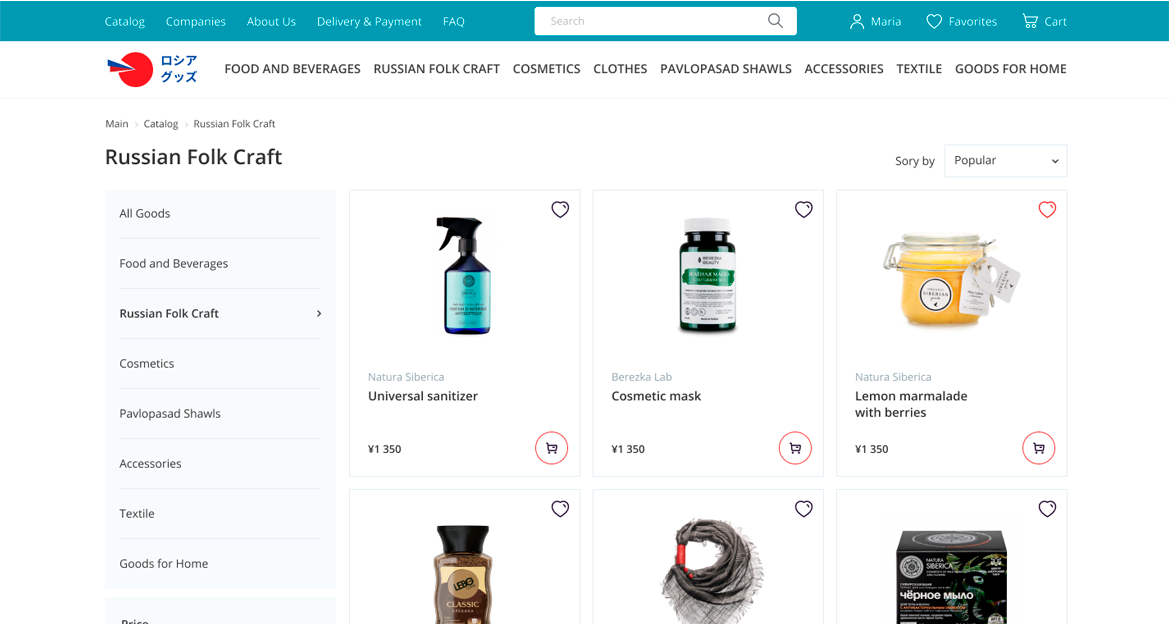Toggle favorite on the gray scarf product
Image resolution: width=1169 pixels, height=624 pixels.
[804, 508]
